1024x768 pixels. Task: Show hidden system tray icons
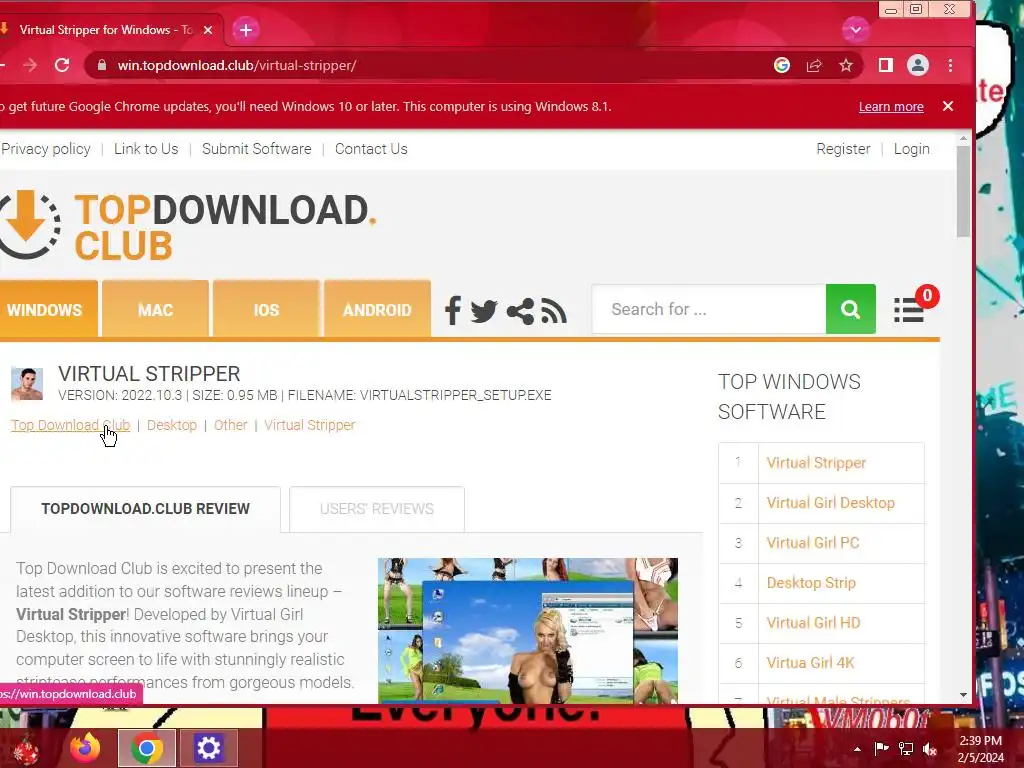tap(857, 749)
